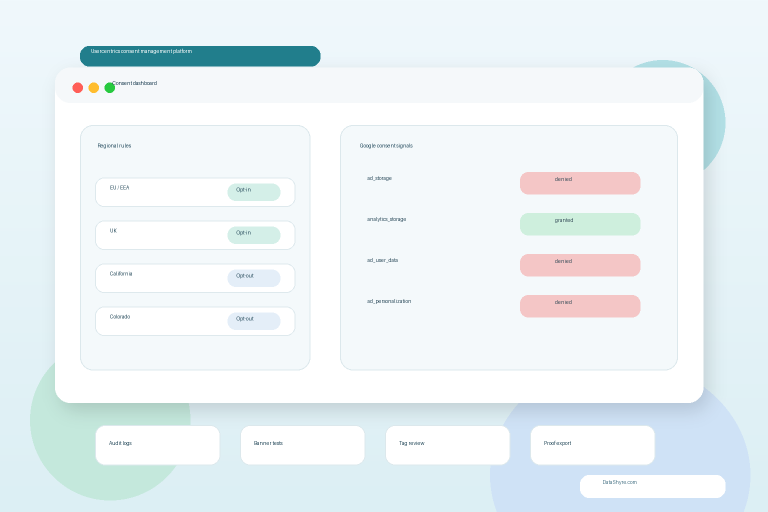Toggle the granted status for analytics_storage

pyautogui.click(x=580, y=224)
